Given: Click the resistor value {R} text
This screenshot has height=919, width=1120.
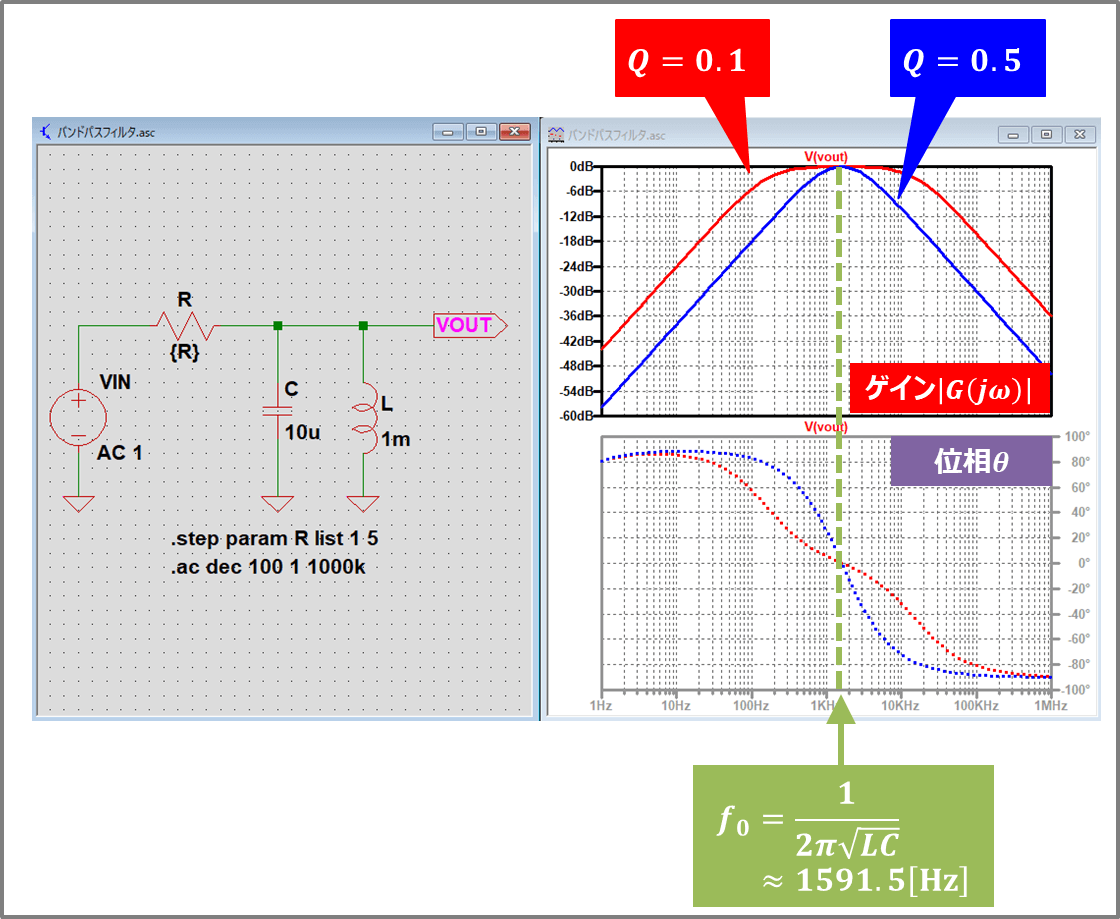Looking at the screenshot, I should point(185,352).
